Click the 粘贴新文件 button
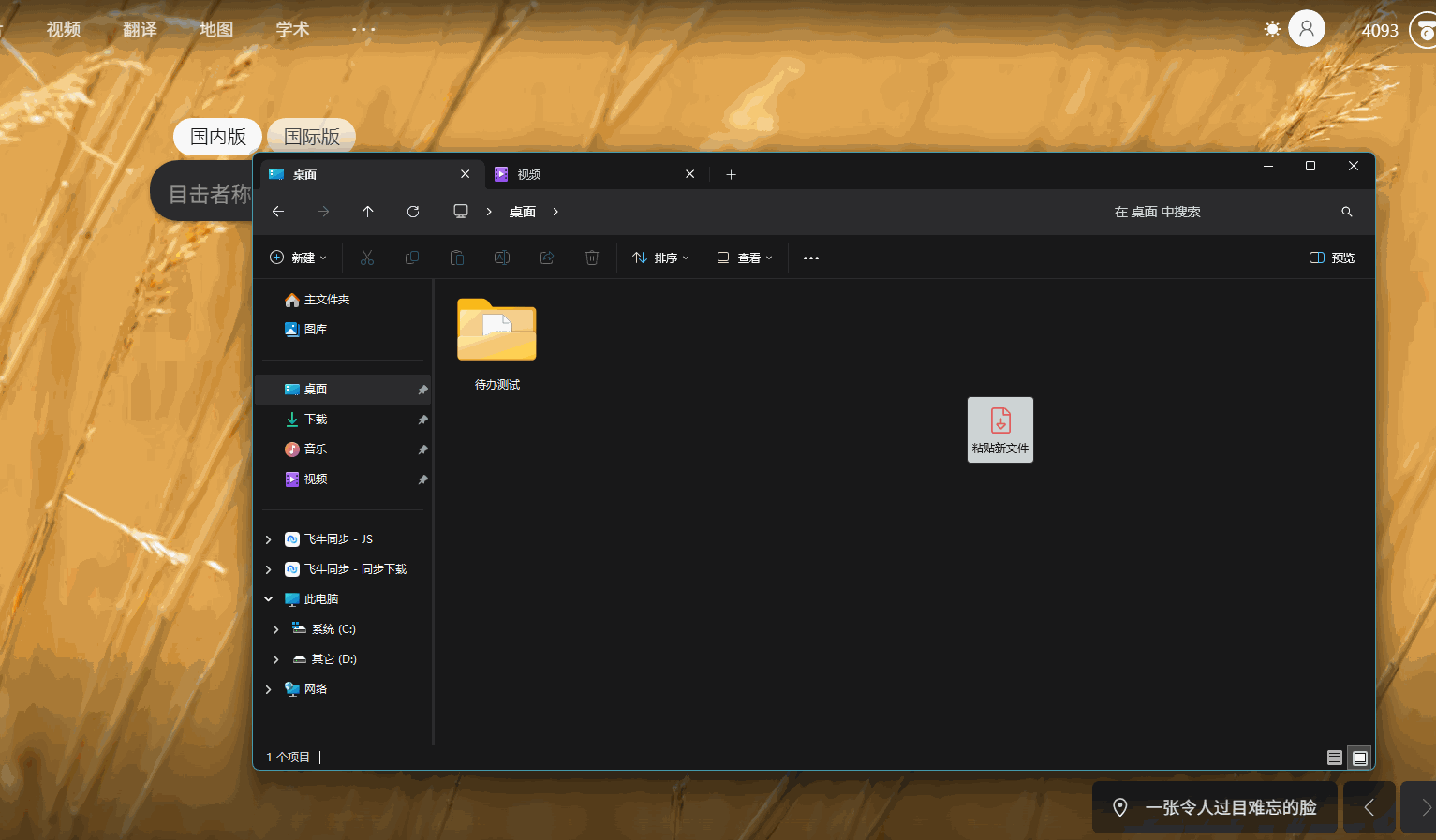Viewport: 1436px width, 840px height. click(1000, 430)
